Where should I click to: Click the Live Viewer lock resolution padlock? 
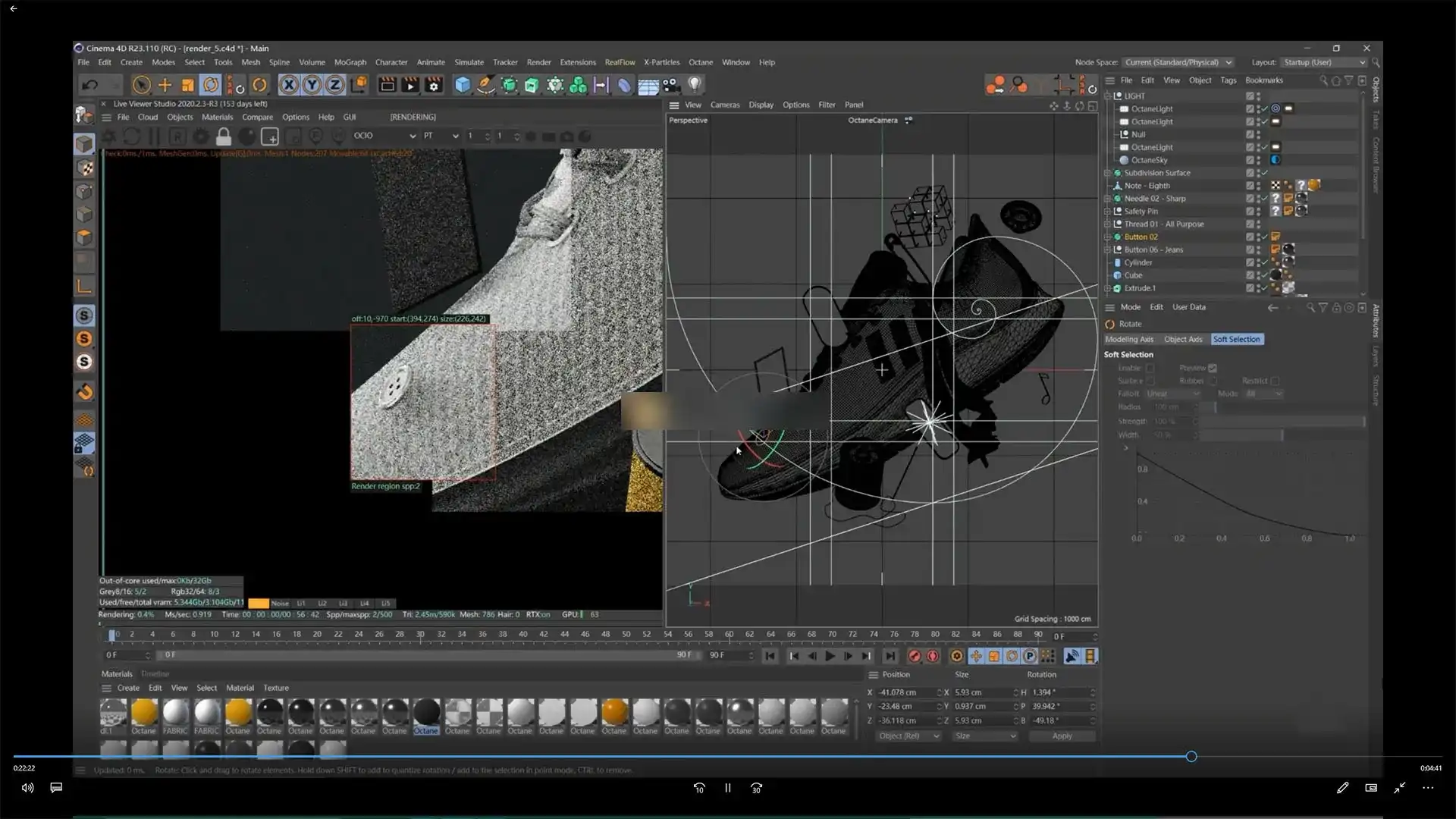(x=223, y=136)
